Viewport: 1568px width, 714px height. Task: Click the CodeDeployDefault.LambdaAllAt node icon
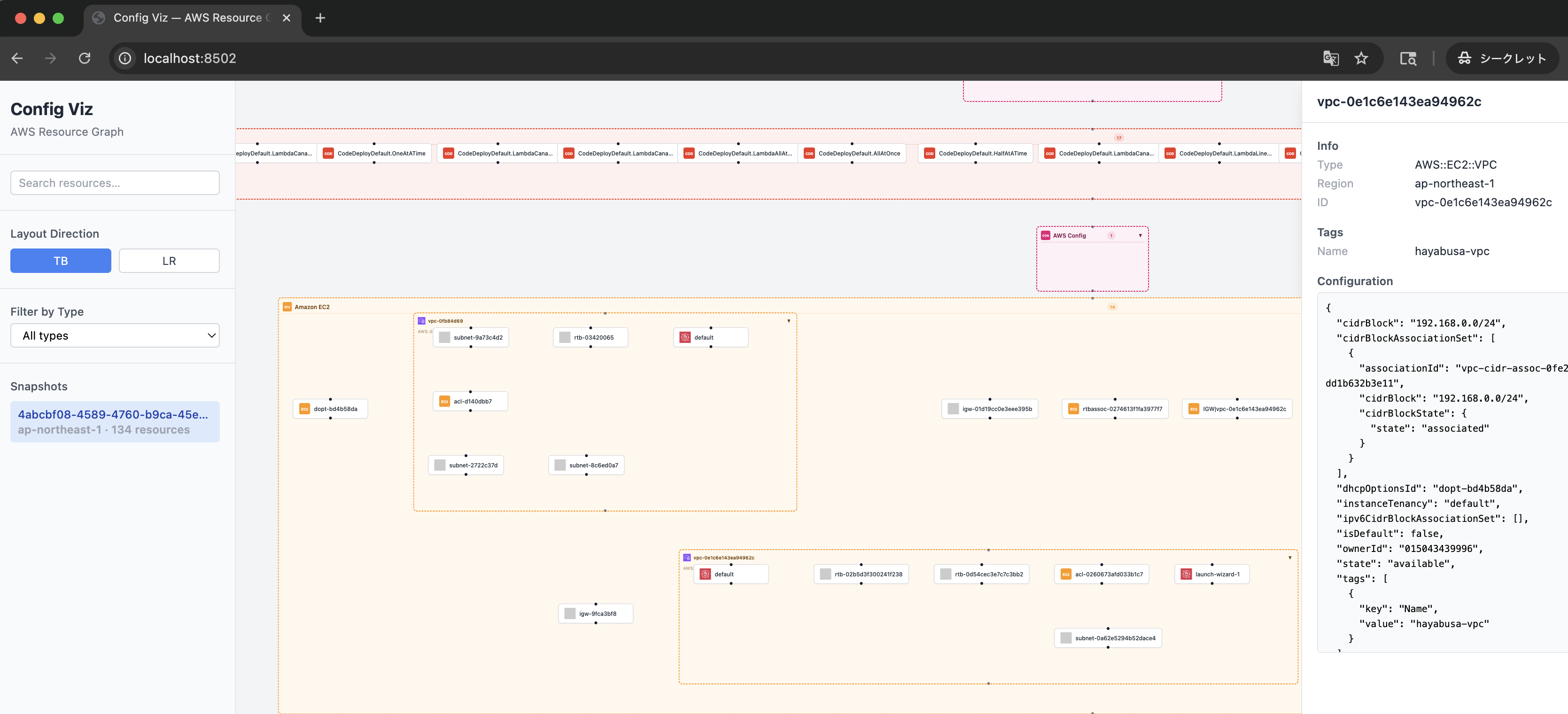click(x=689, y=154)
